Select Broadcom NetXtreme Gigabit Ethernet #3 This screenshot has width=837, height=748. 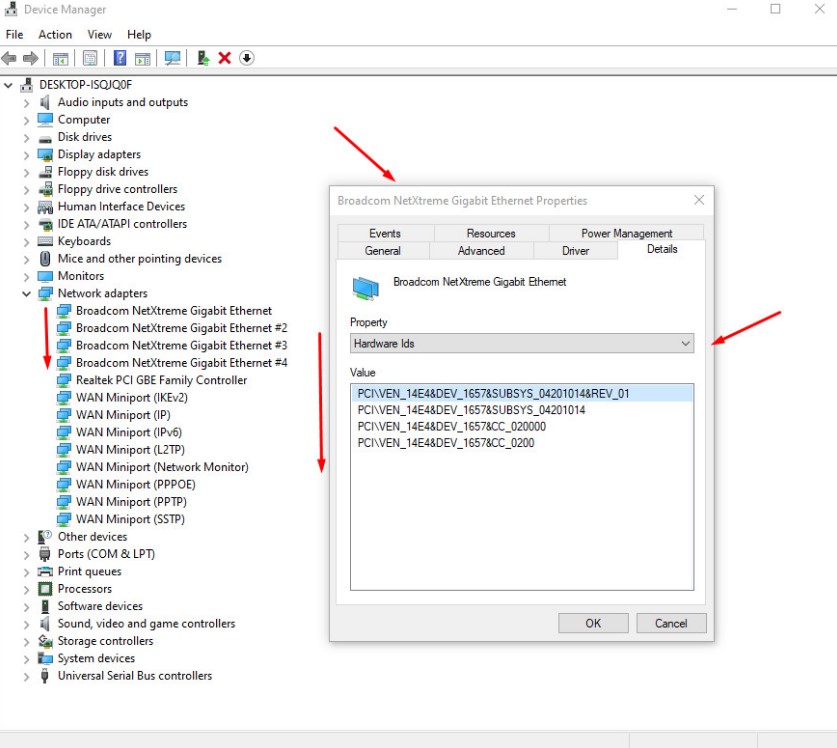tap(181, 345)
